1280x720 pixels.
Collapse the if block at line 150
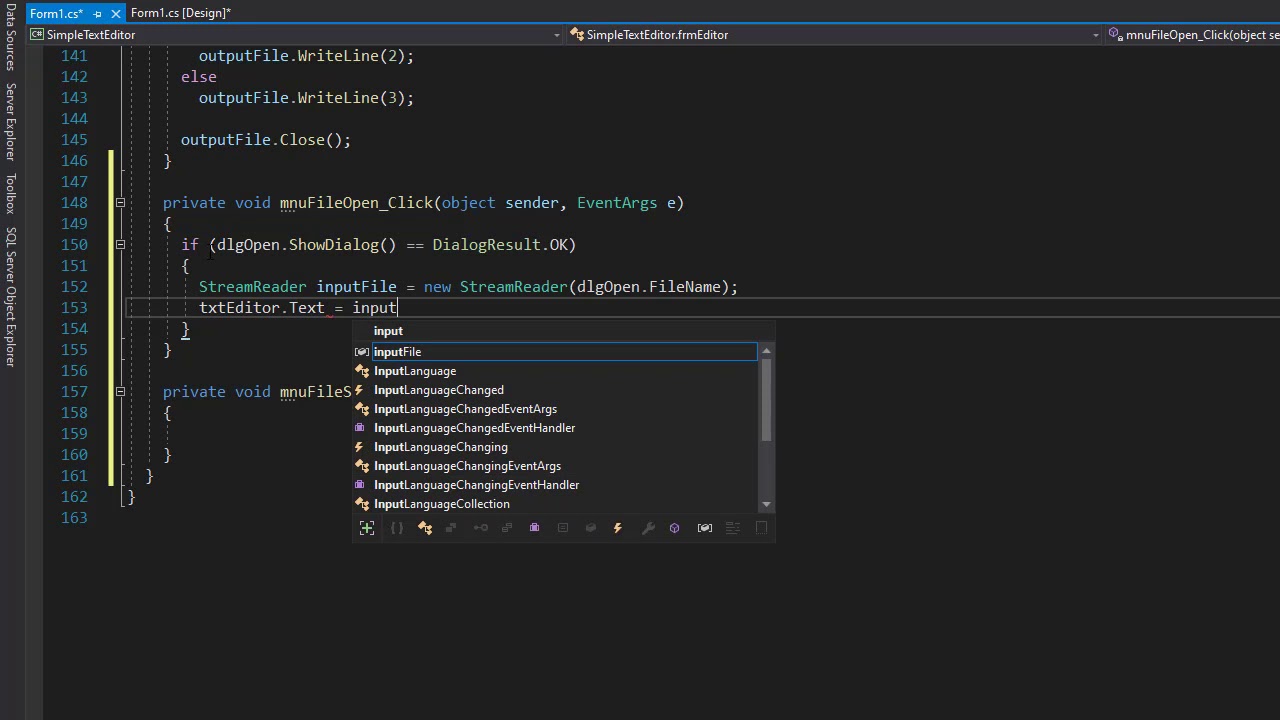tap(120, 245)
